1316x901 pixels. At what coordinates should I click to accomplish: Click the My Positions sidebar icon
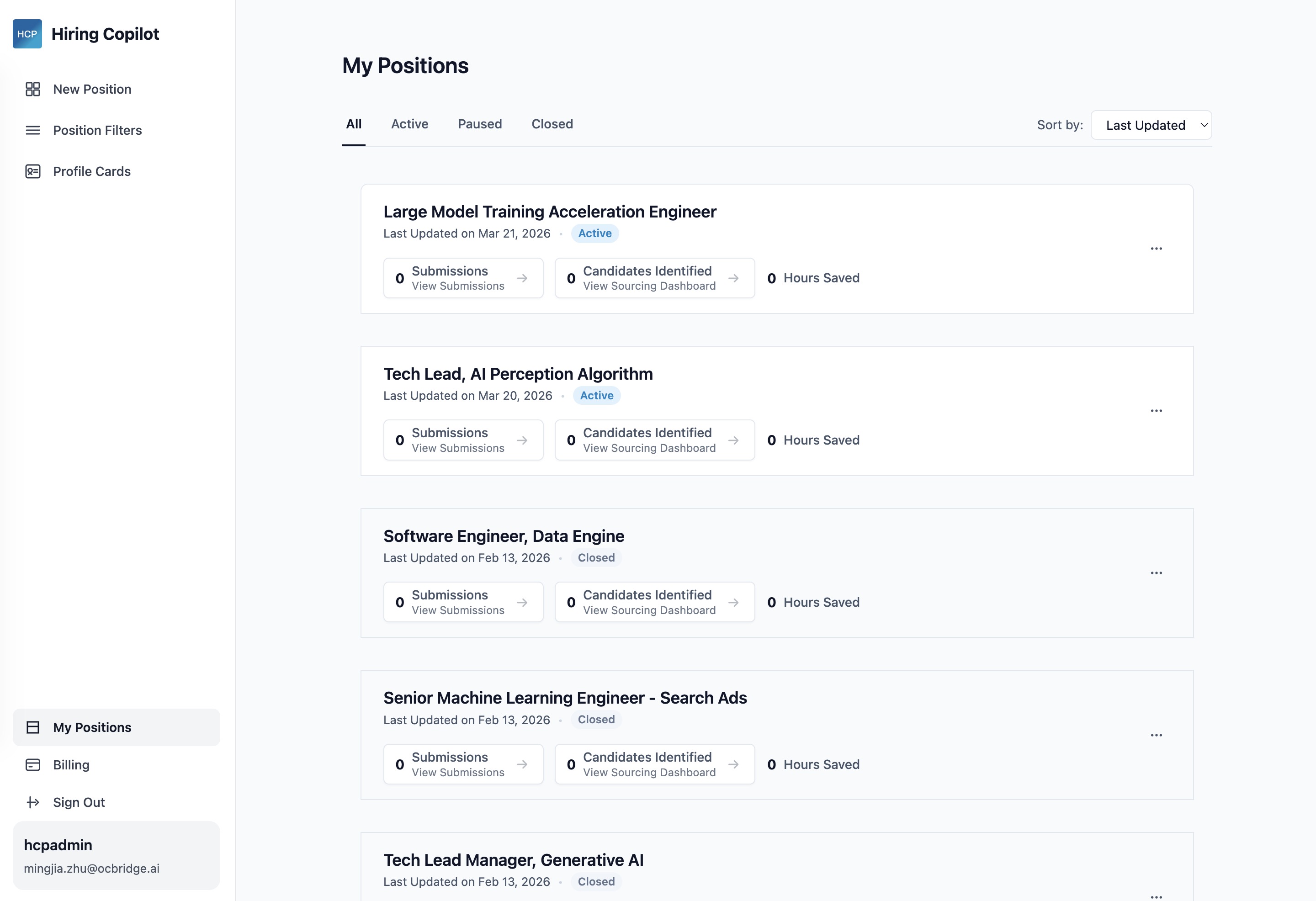tap(32, 727)
